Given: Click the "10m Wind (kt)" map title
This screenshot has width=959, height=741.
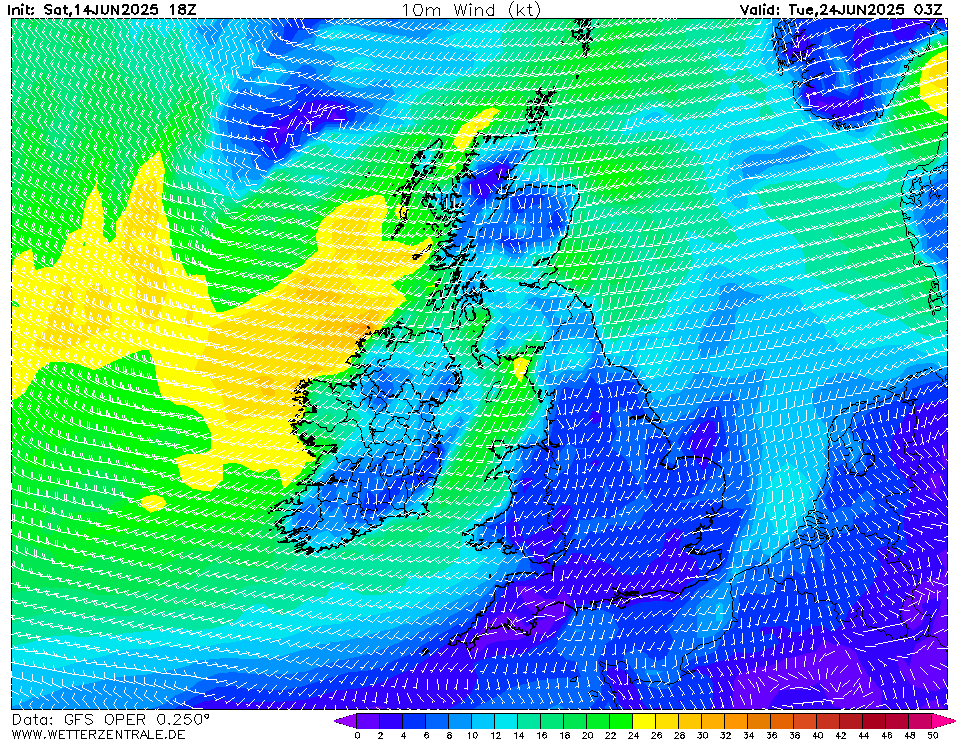Looking at the screenshot, I should (x=471, y=10).
